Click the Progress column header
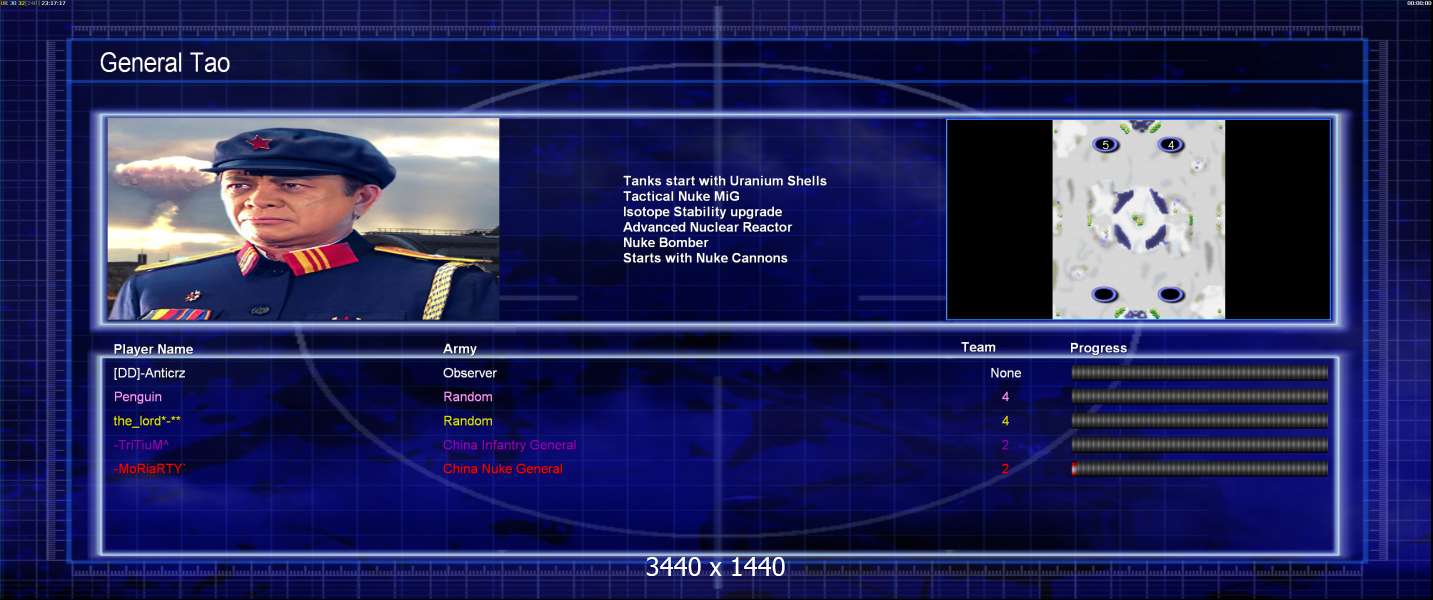 [x=1098, y=348]
